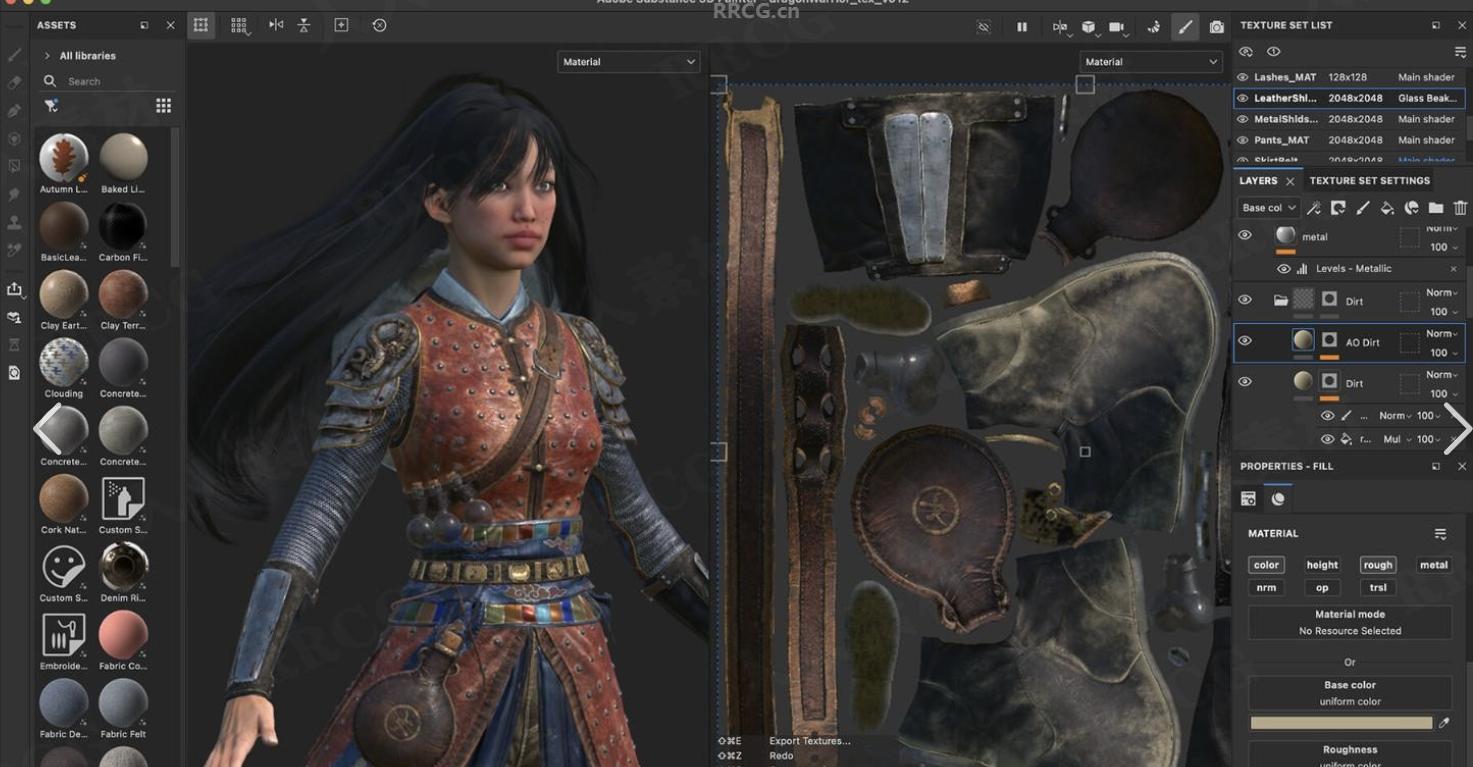Switch asset view using the grid icon
This screenshot has height=767, width=1473.
click(x=163, y=106)
